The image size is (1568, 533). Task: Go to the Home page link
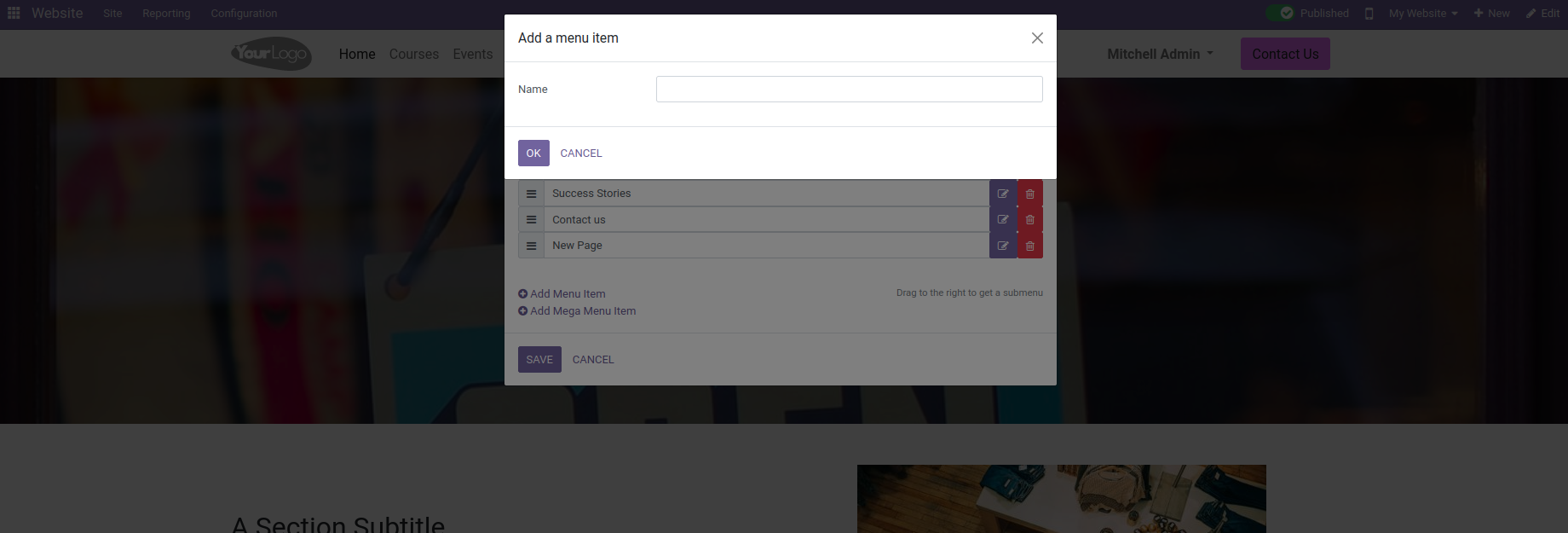click(x=357, y=54)
